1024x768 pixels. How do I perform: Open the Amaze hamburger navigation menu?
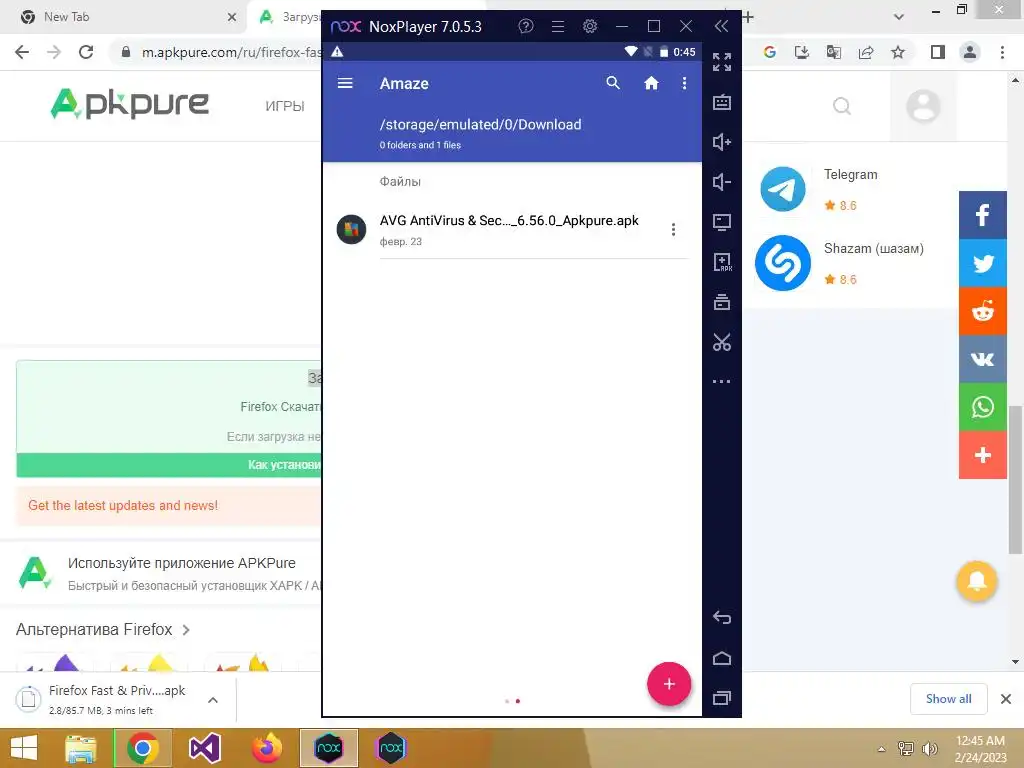point(345,83)
